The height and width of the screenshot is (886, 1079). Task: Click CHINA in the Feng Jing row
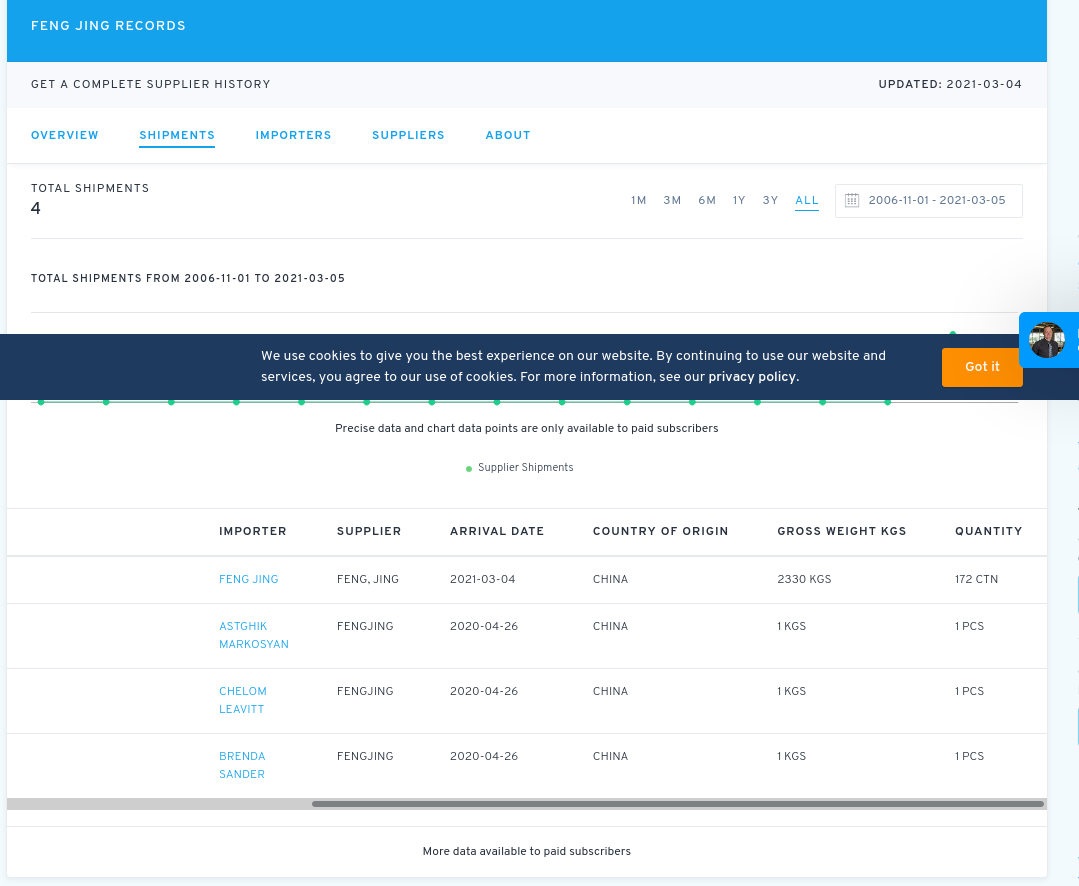610,579
